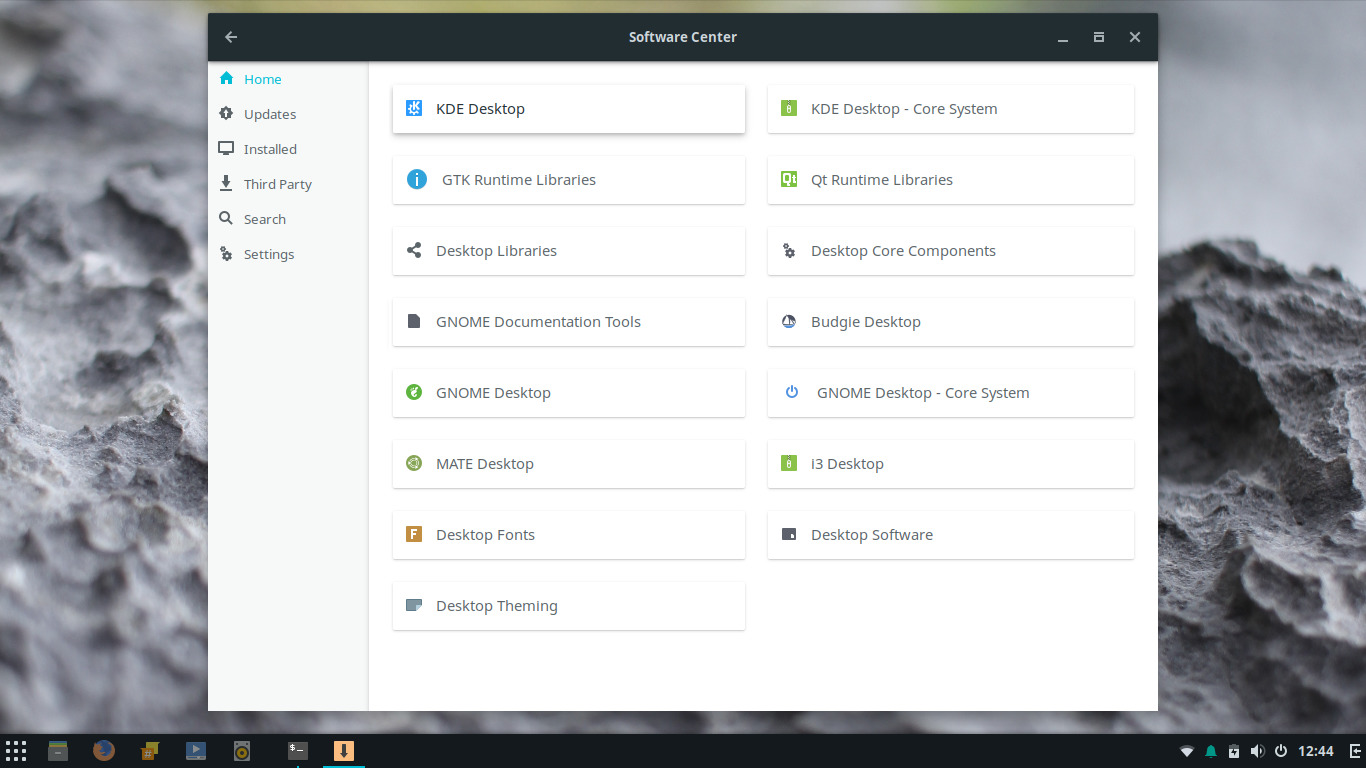
Task: Go to Updates in the sidebar
Action: pyautogui.click(x=269, y=113)
